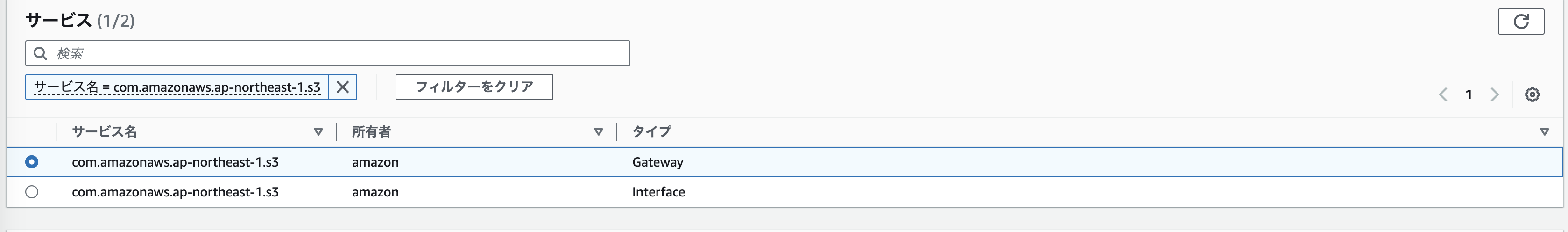Select the Interface type S3 service radio
Screen dimensions: 1568x232
pyautogui.click(x=32, y=192)
